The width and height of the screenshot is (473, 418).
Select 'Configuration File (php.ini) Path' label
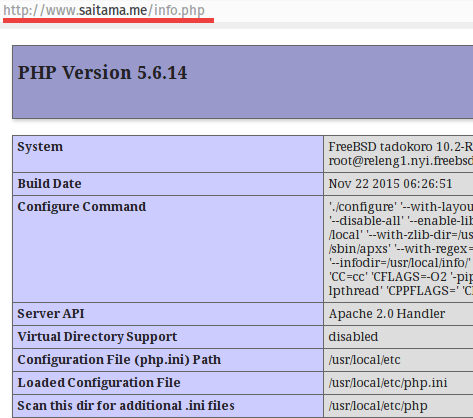coord(119,360)
